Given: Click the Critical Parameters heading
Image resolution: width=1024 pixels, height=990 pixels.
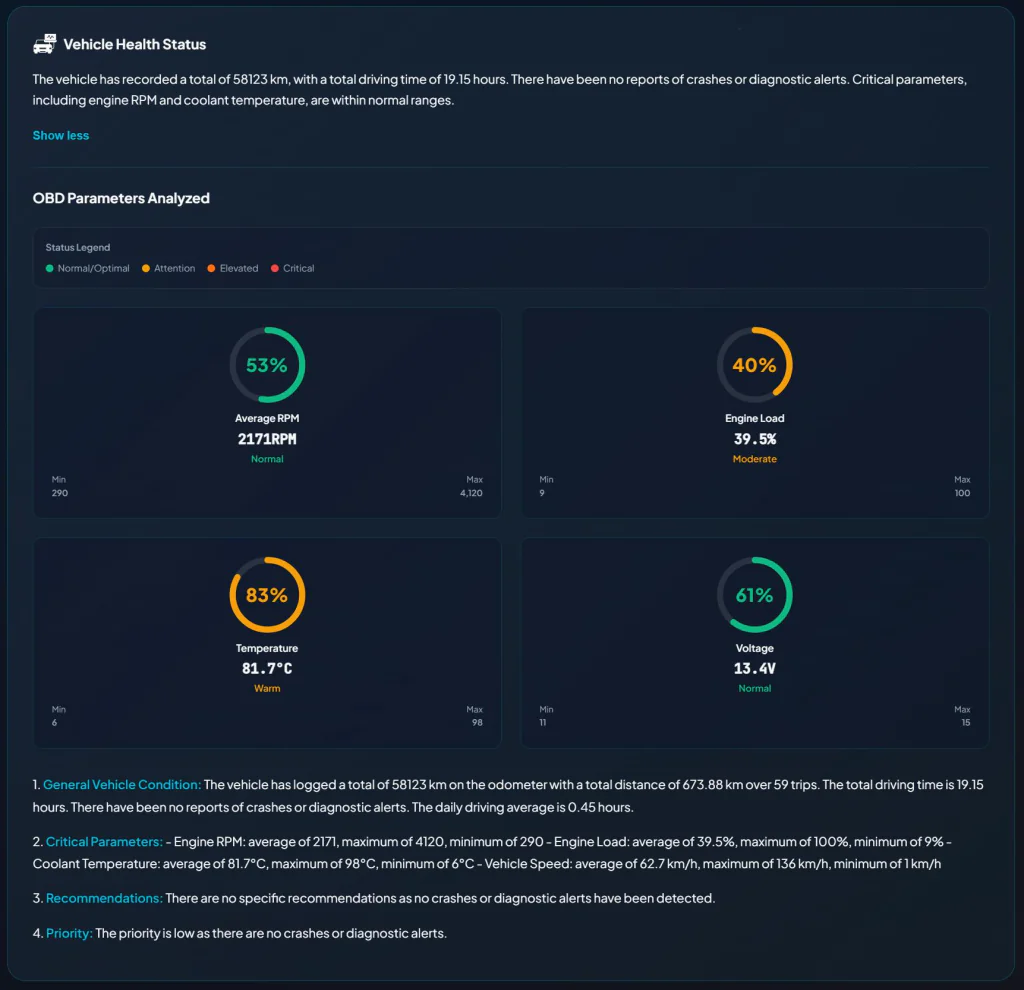Looking at the screenshot, I should pos(104,841).
